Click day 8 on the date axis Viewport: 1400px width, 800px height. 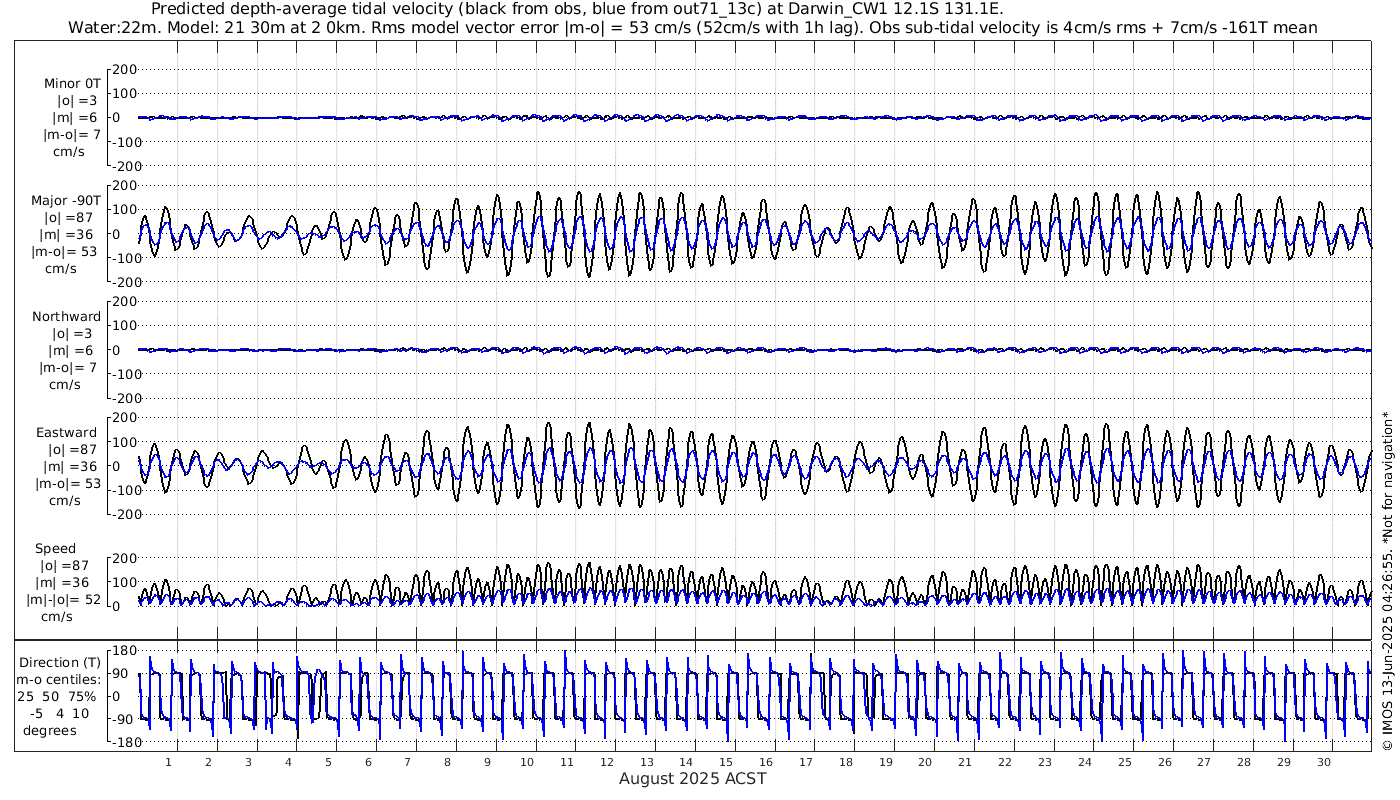click(x=447, y=762)
